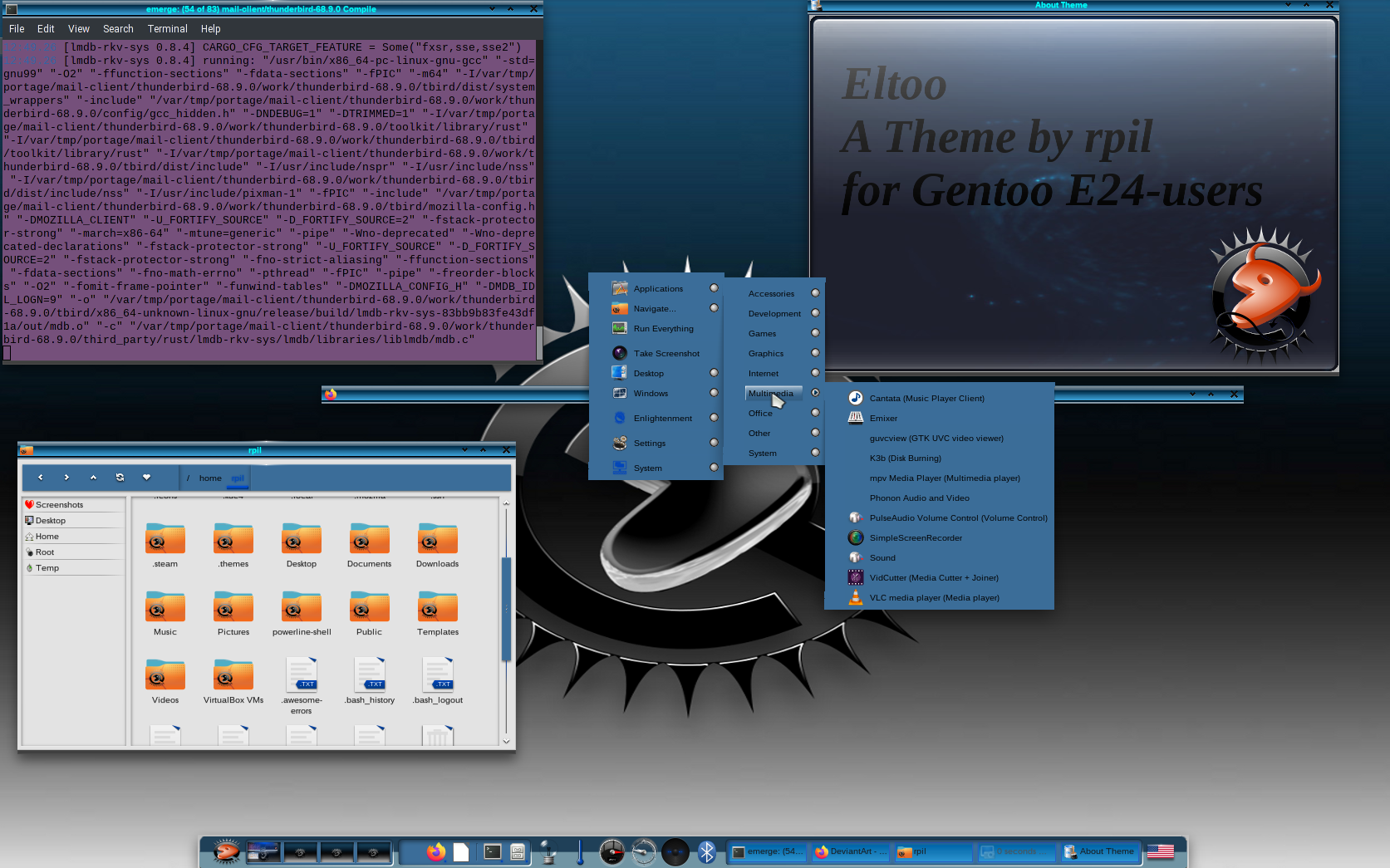Image resolution: width=1390 pixels, height=868 pixels.
Task: Go to Root bookmark in sidebar
Action: [x=73, y=552]
